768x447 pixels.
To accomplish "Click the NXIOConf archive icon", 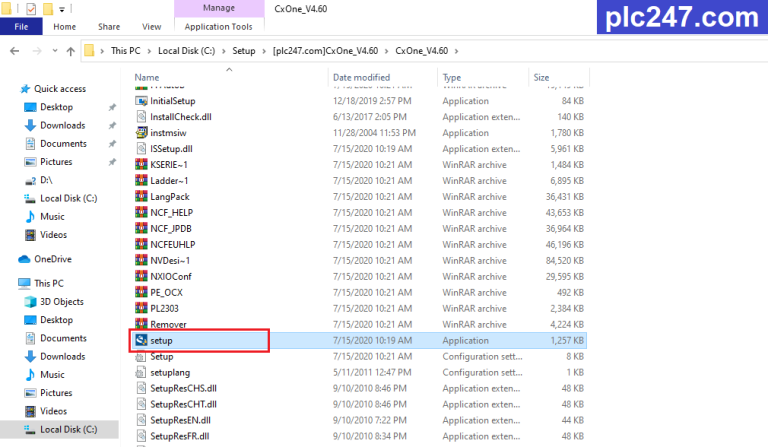I will 141,277.
